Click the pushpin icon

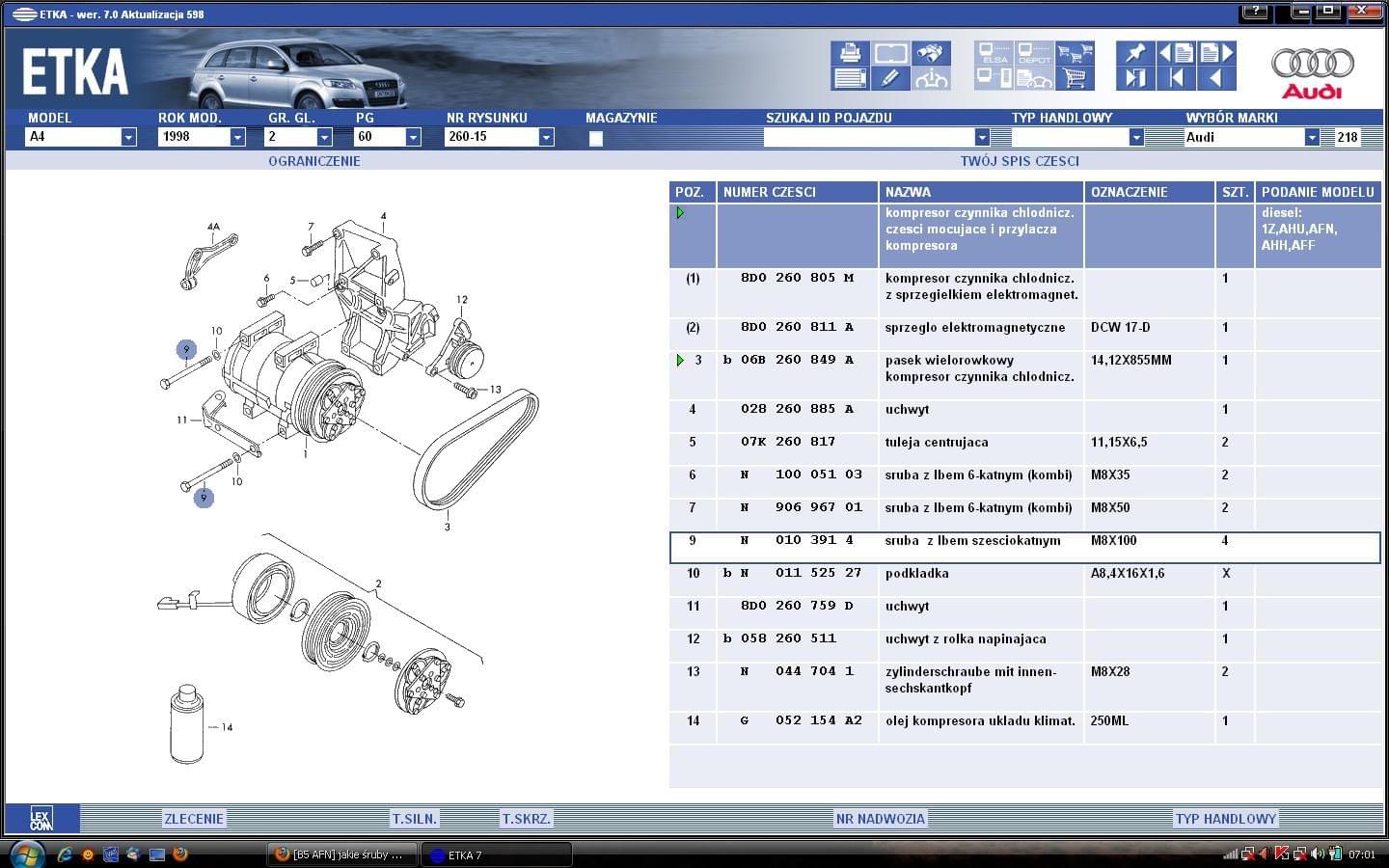point(1135,53)
